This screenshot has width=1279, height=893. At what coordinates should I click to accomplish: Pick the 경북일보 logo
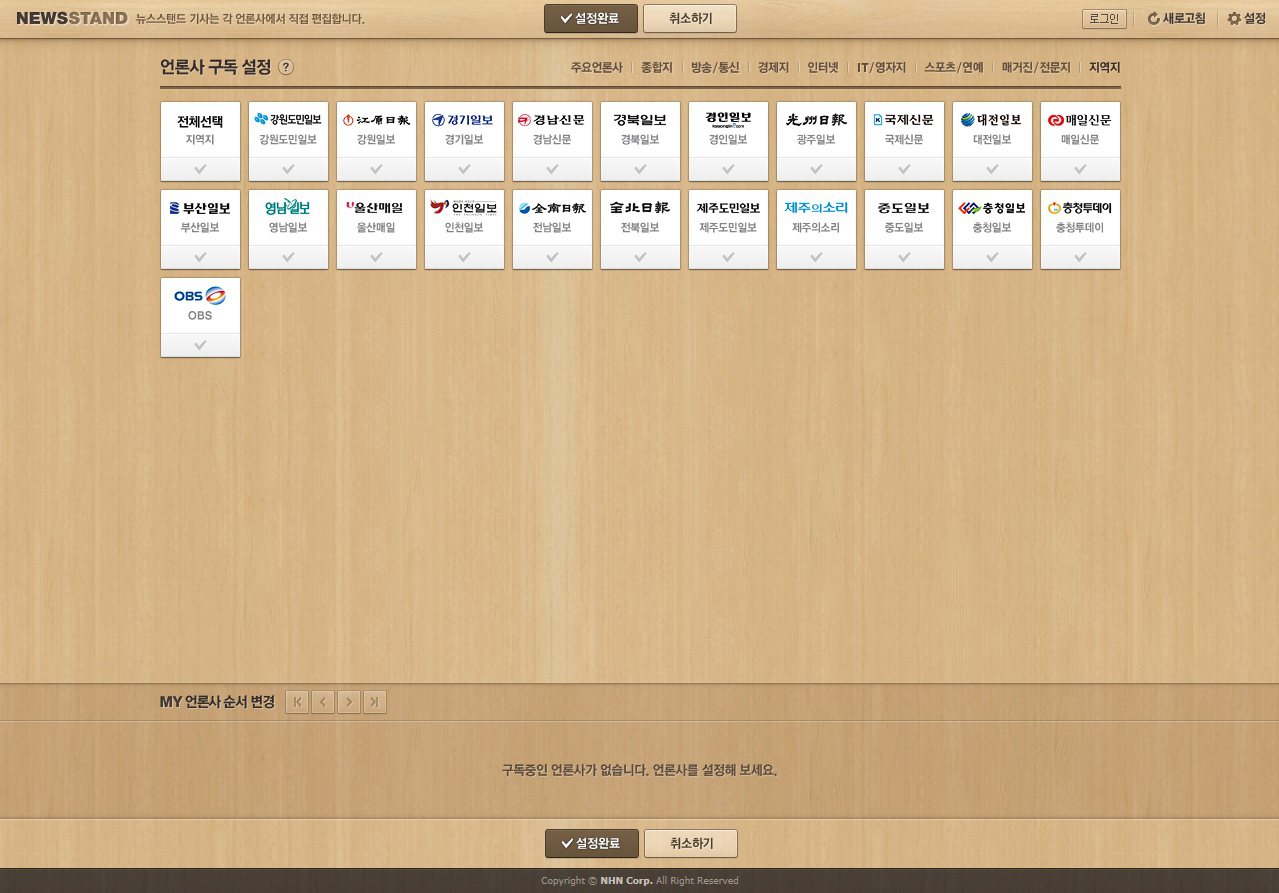click(640, 120)
